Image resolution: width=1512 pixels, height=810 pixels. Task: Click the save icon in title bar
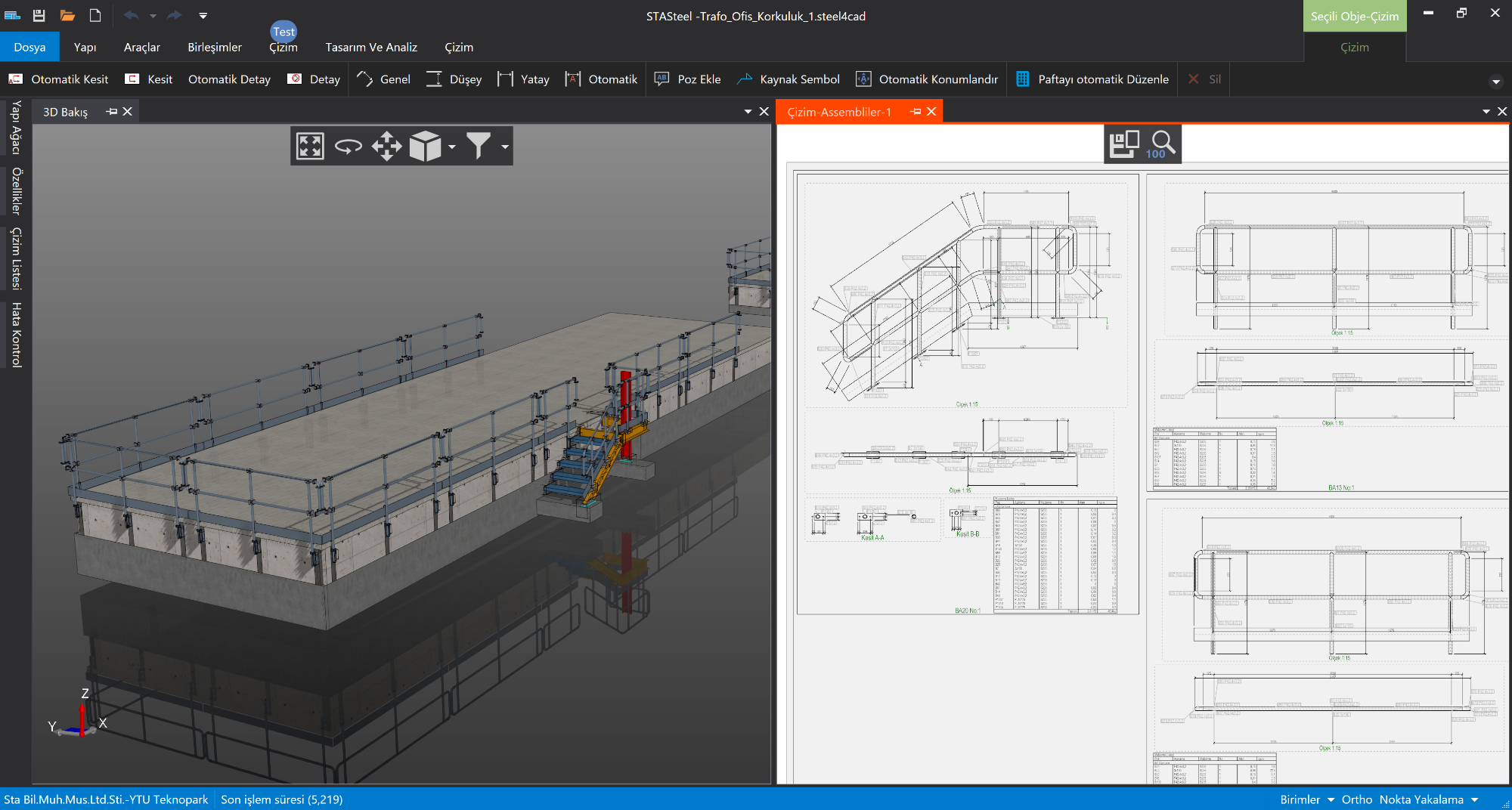click(39, 15)
